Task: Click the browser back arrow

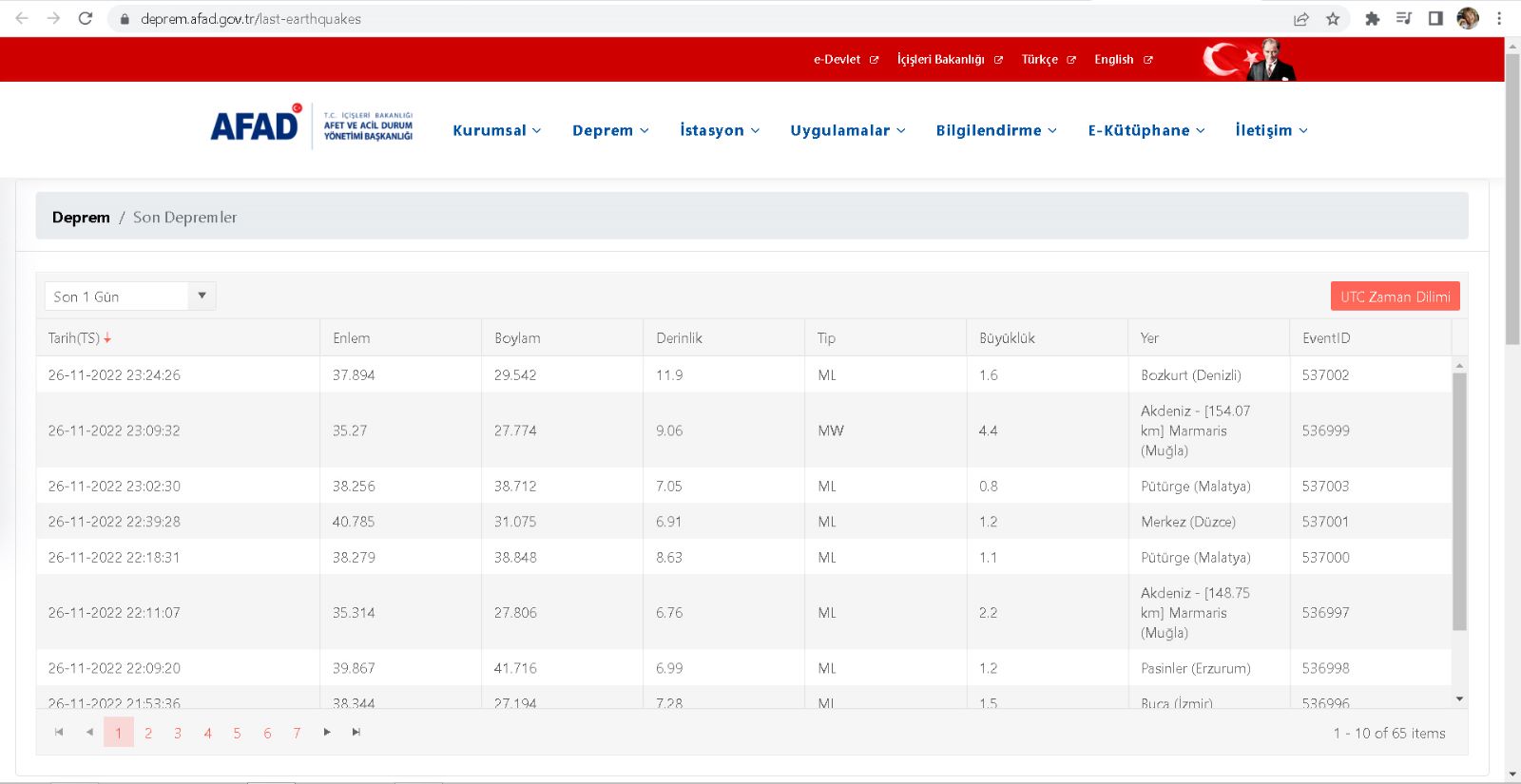Action: 22,18
